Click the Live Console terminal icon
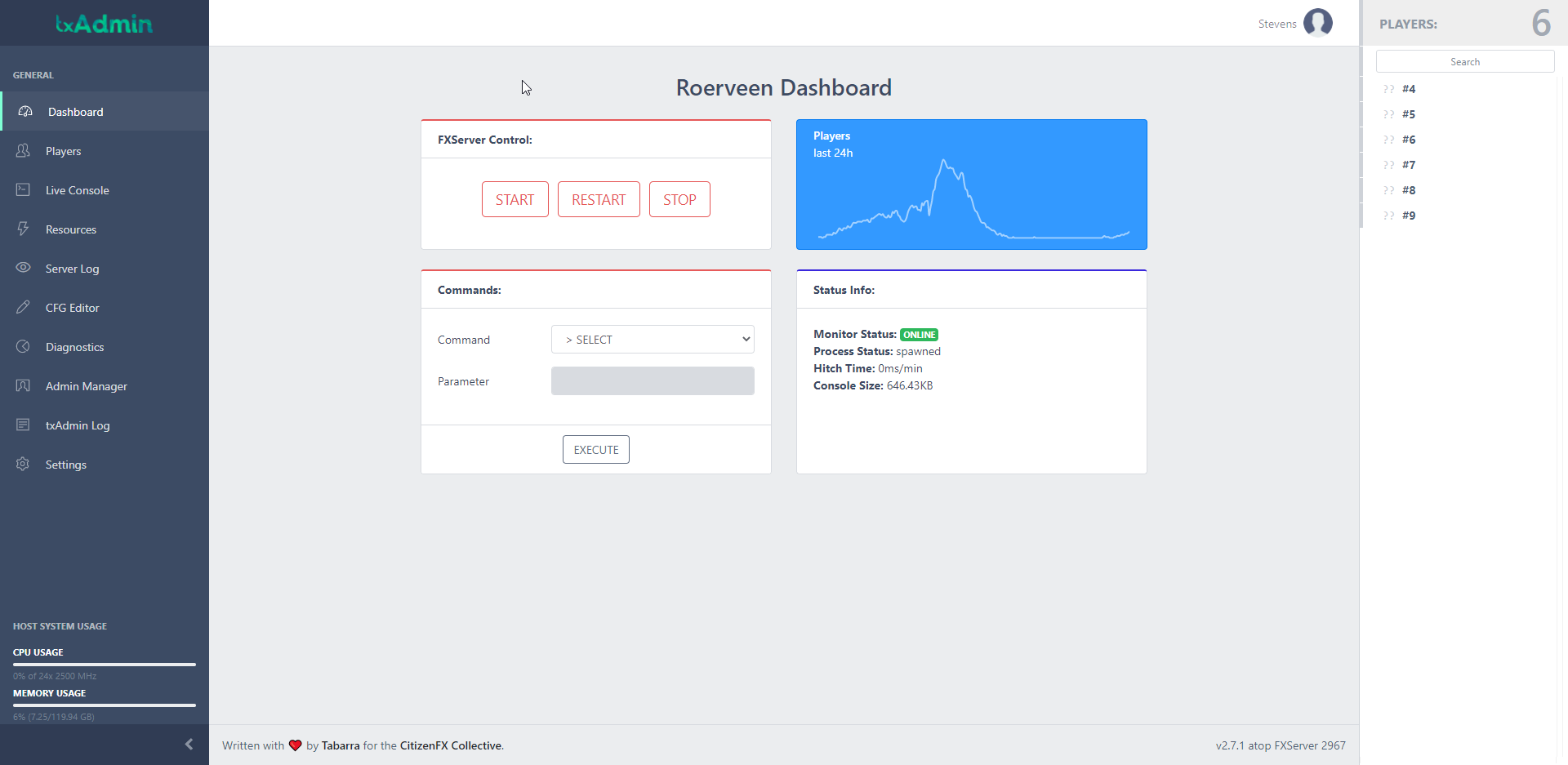The image size is (1568, 765). pos(23,190)
